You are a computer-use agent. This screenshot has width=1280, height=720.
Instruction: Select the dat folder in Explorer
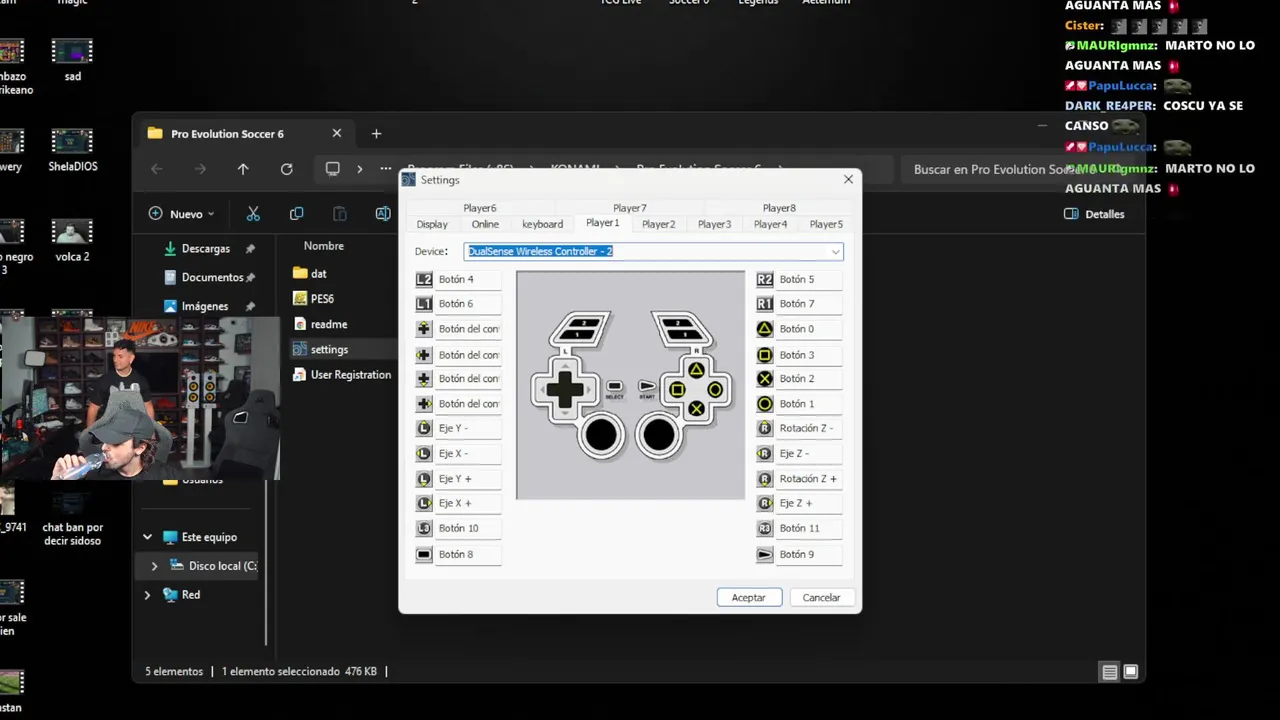click(310, 273)
